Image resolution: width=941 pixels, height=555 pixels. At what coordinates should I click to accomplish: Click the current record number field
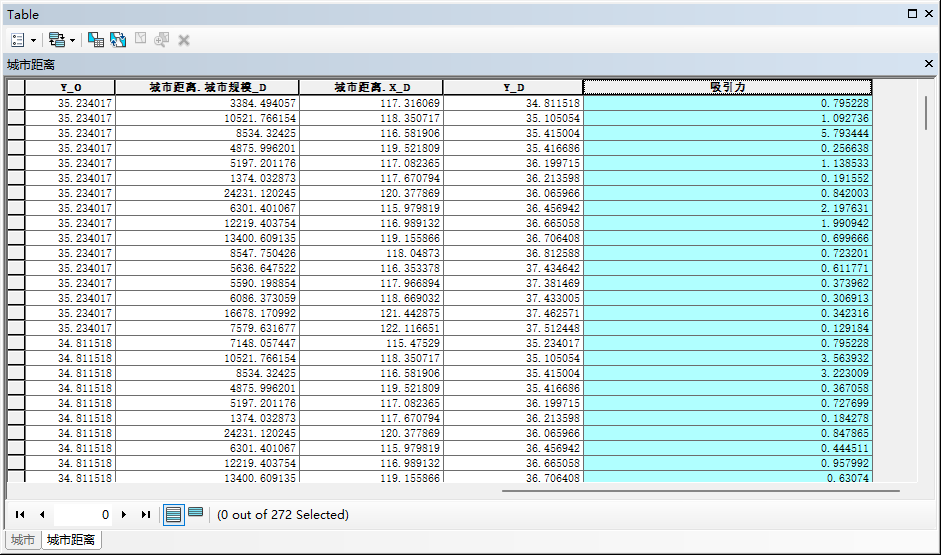pos(83,514)
